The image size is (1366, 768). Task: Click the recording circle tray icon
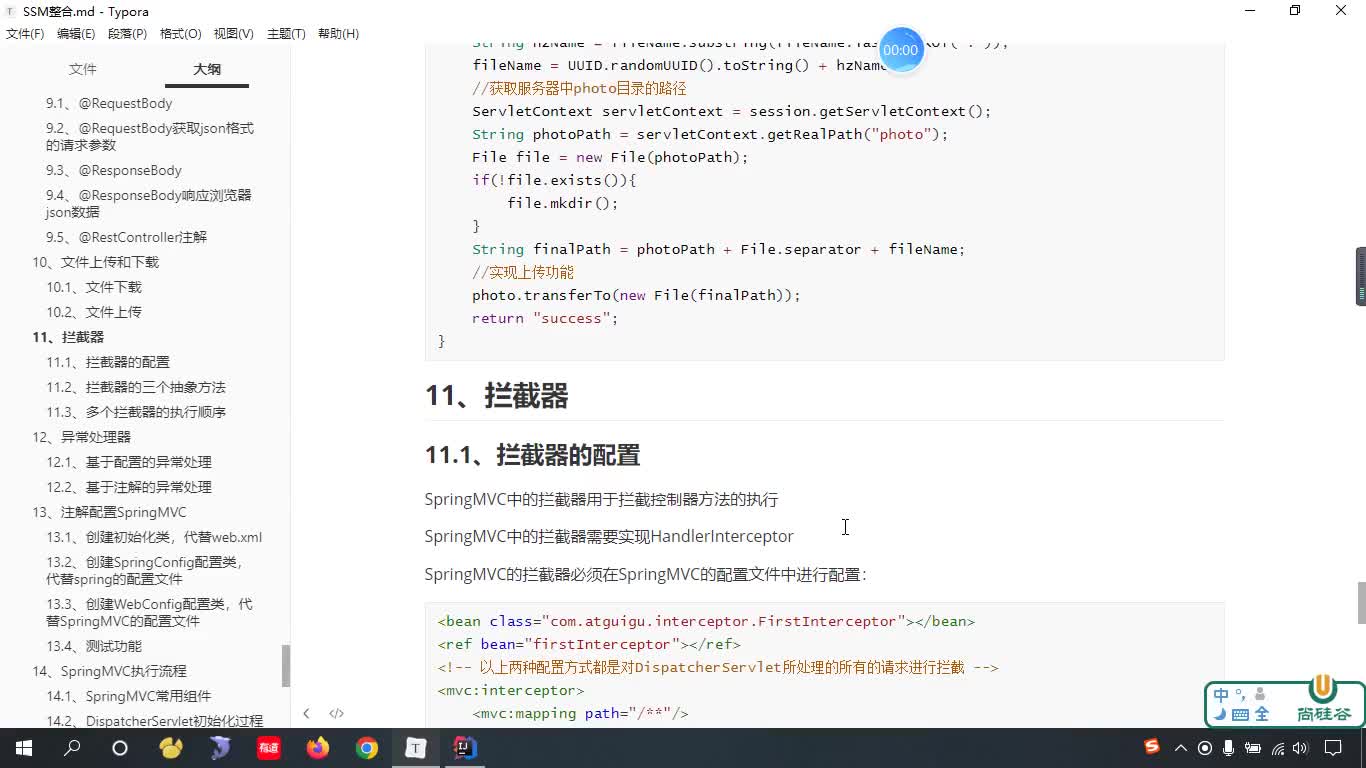coord(1205,748)
